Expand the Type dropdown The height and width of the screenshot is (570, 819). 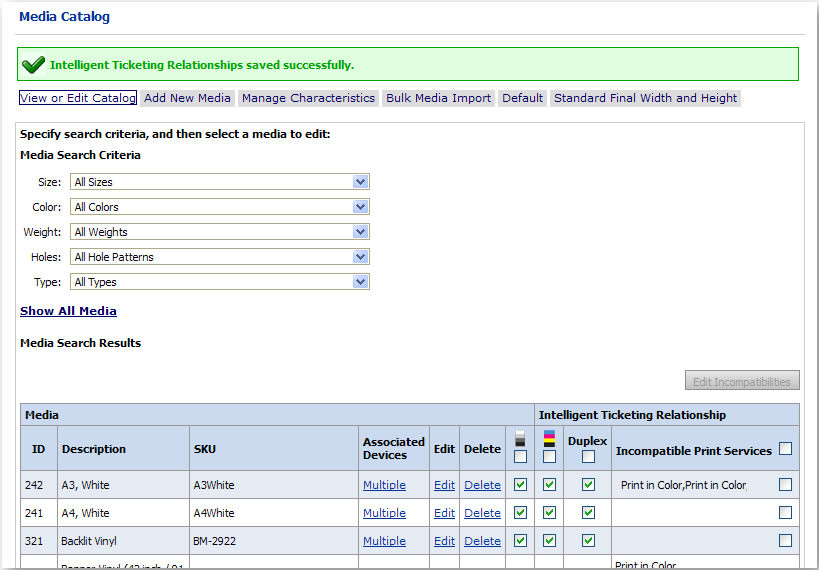tap(220, 282)
